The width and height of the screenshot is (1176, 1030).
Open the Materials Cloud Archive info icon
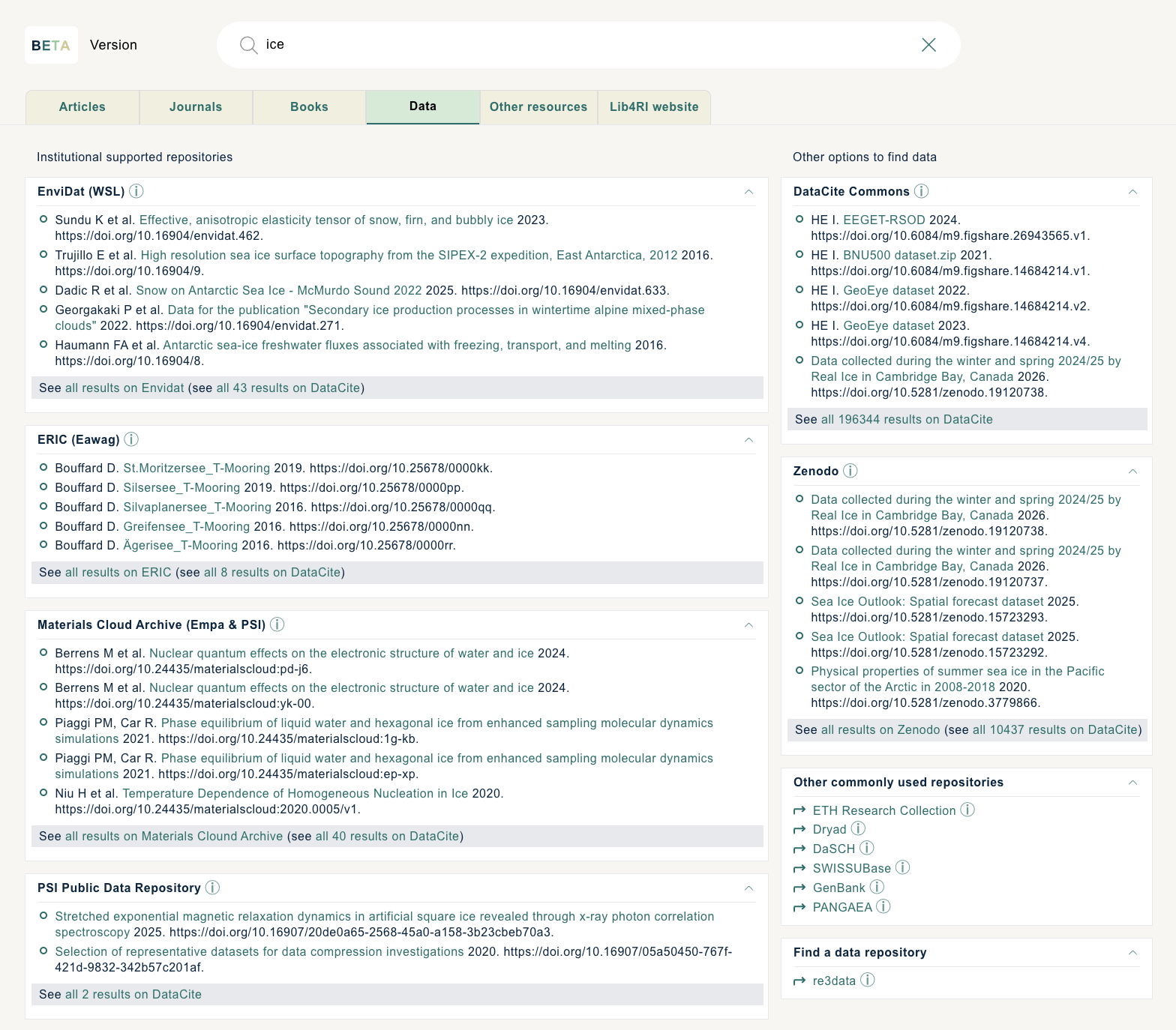[x=277, y=624]
